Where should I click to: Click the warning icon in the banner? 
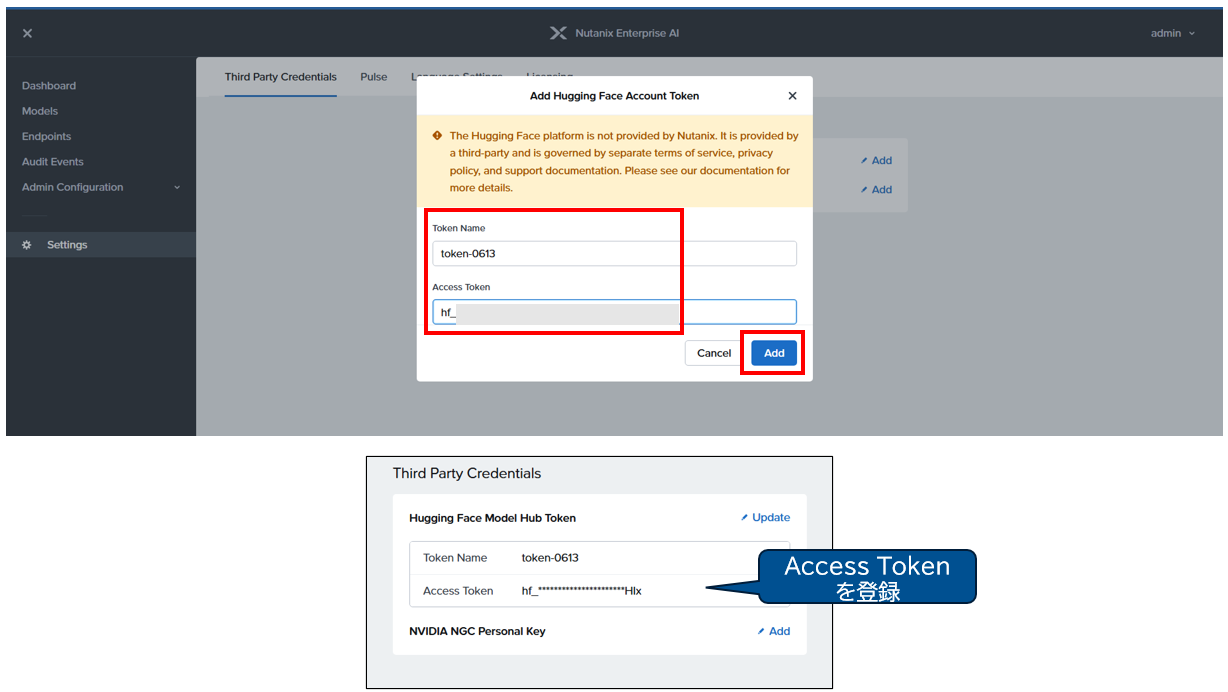(x=437, y=136)
